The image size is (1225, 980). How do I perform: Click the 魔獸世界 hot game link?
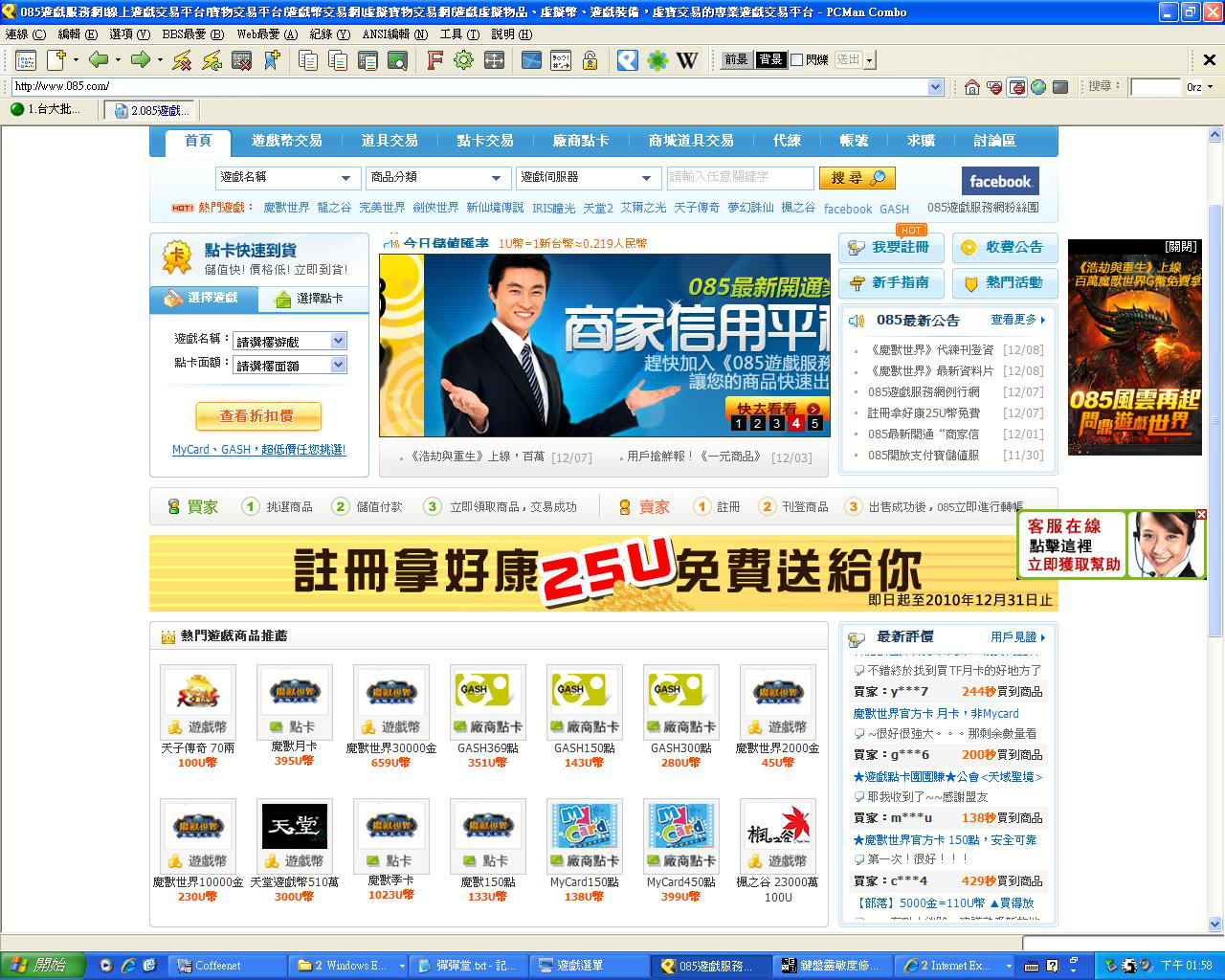click(x=286, y=208)
